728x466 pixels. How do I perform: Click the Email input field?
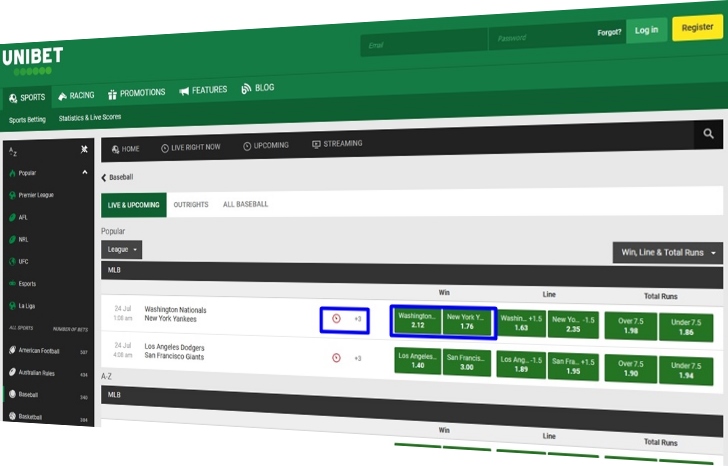pyautogui.click(x=424, y=42)
